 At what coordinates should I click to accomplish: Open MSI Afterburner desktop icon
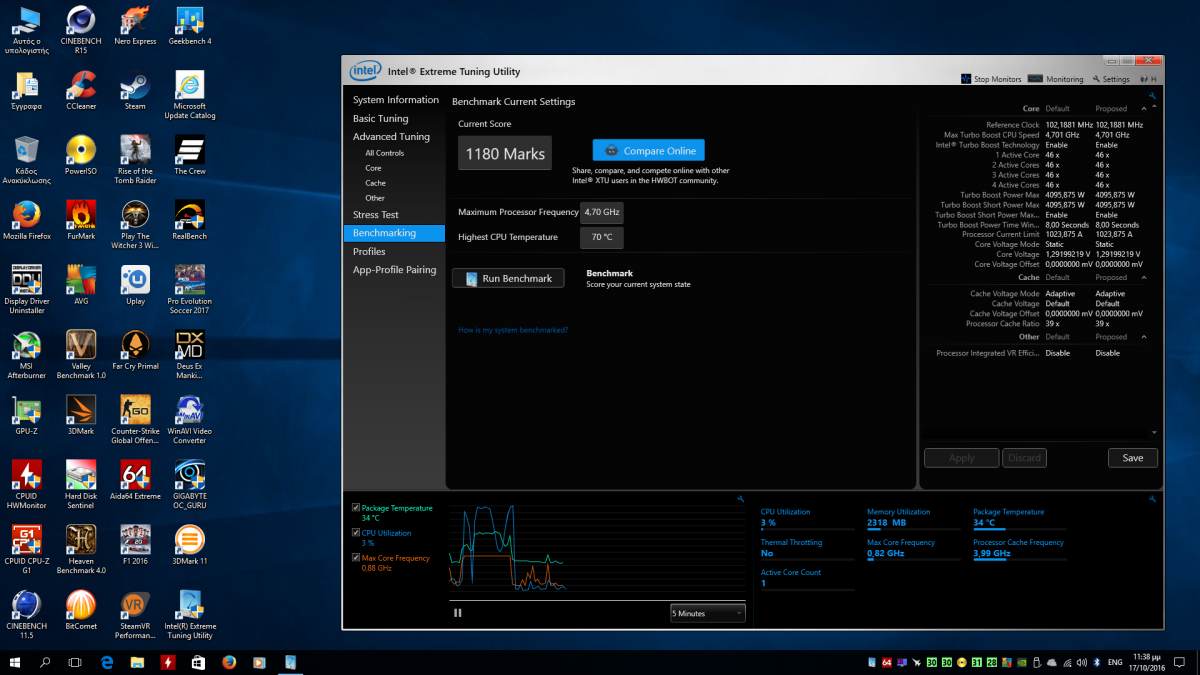coord(26,355)
